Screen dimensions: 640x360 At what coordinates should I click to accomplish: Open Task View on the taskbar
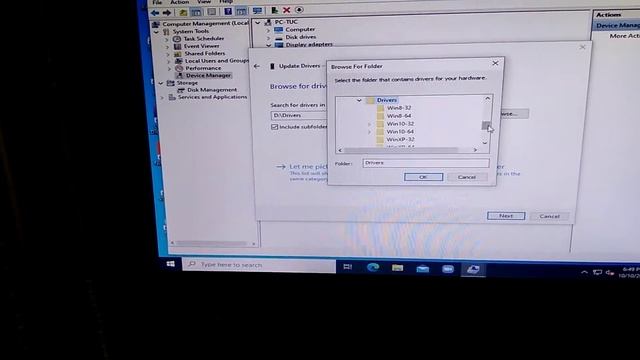coord(347,267)
